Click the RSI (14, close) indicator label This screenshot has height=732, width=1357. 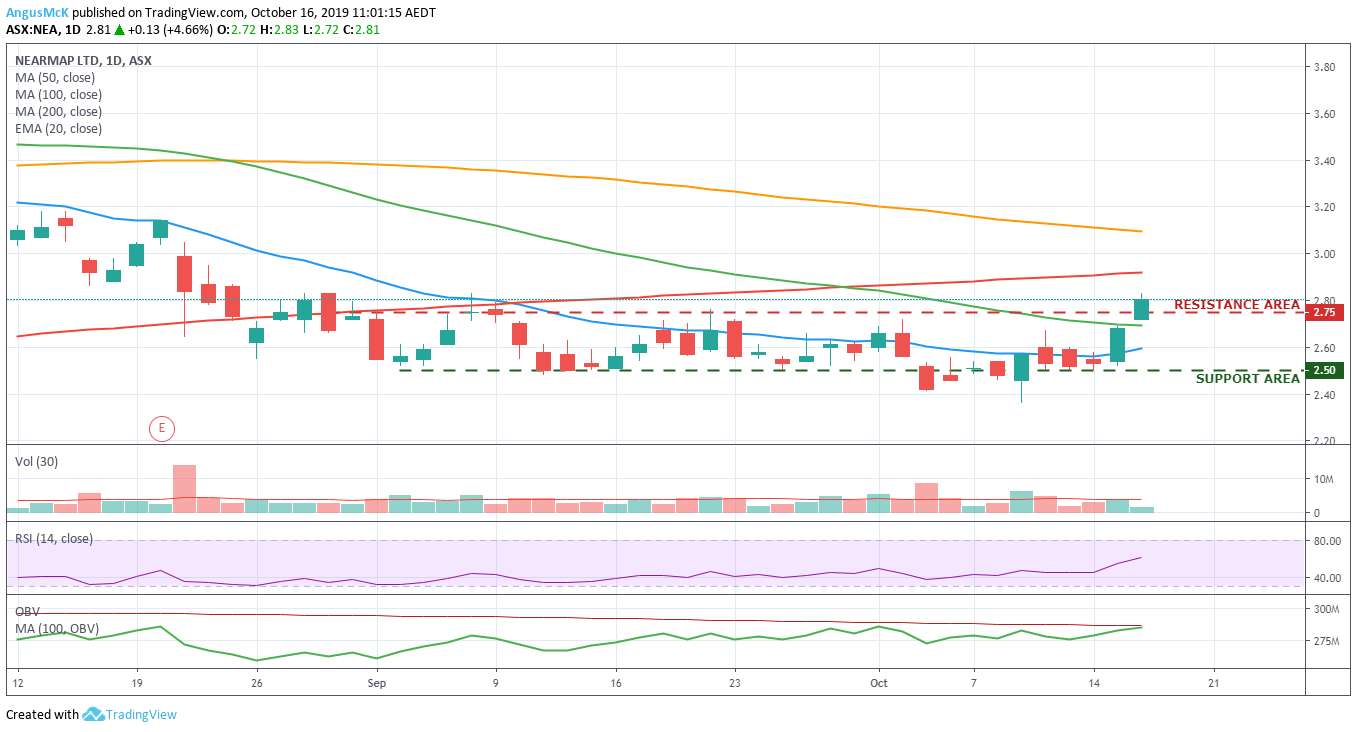53,538
